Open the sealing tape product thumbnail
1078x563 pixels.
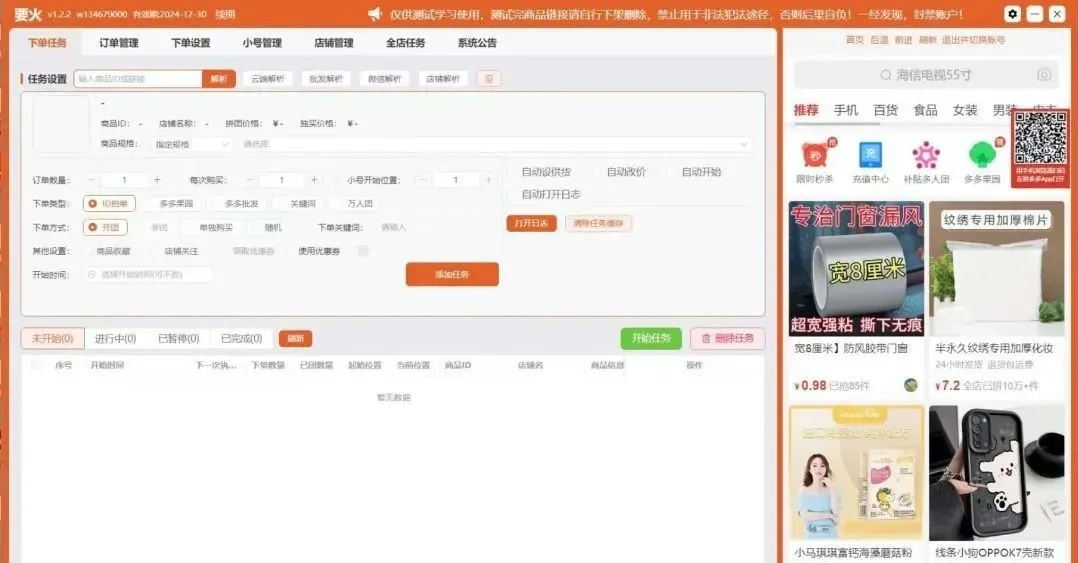[x=855, y=269]
